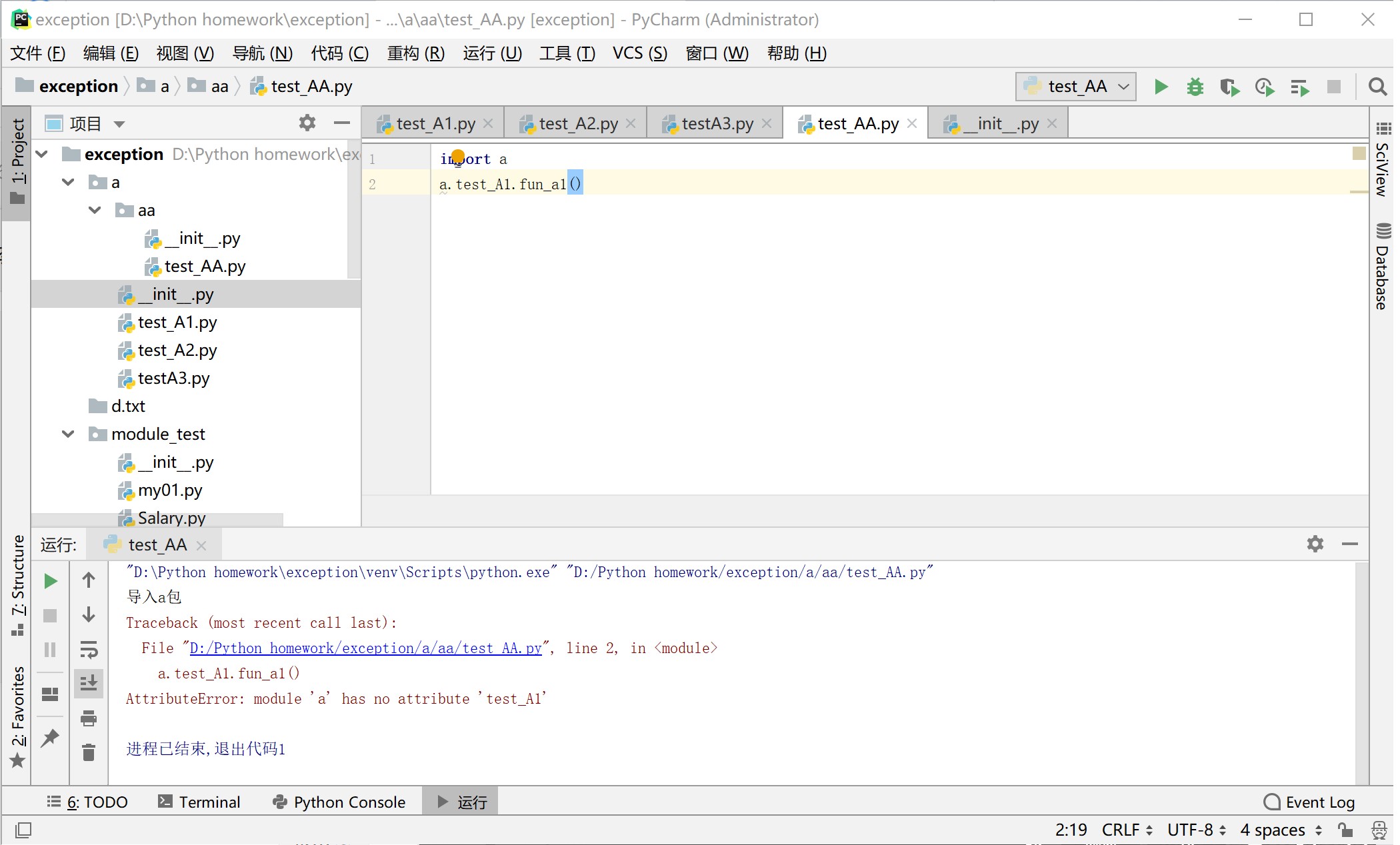Go up the stack trace with the arrow

(x=89, y=580)
